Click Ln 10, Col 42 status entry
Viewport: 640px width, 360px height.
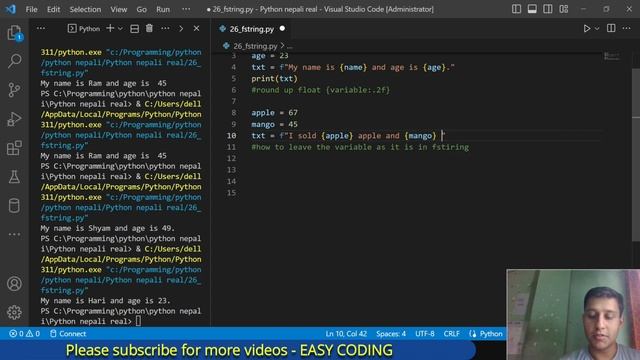pos(346,333)
